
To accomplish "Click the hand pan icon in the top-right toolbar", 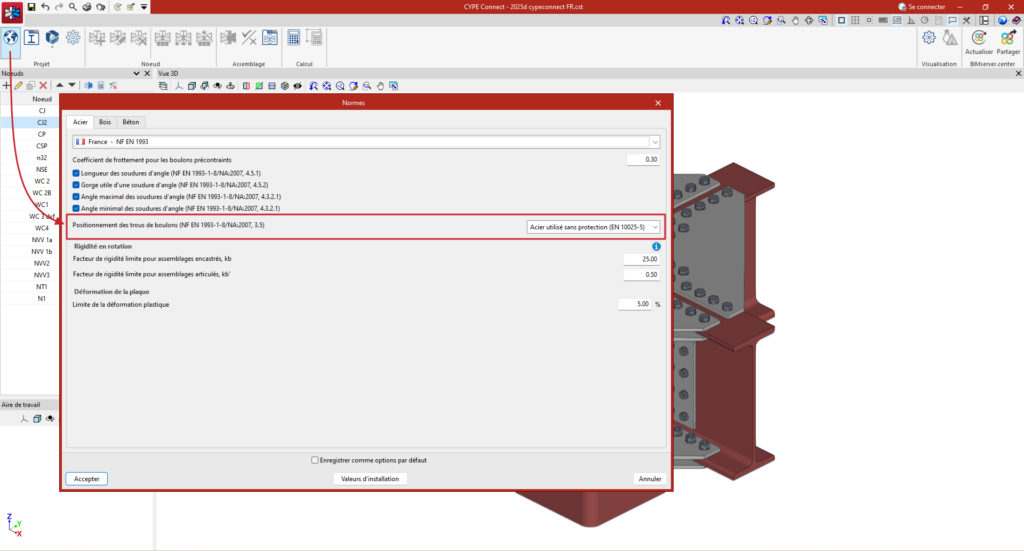I will [x=795, y=20].
